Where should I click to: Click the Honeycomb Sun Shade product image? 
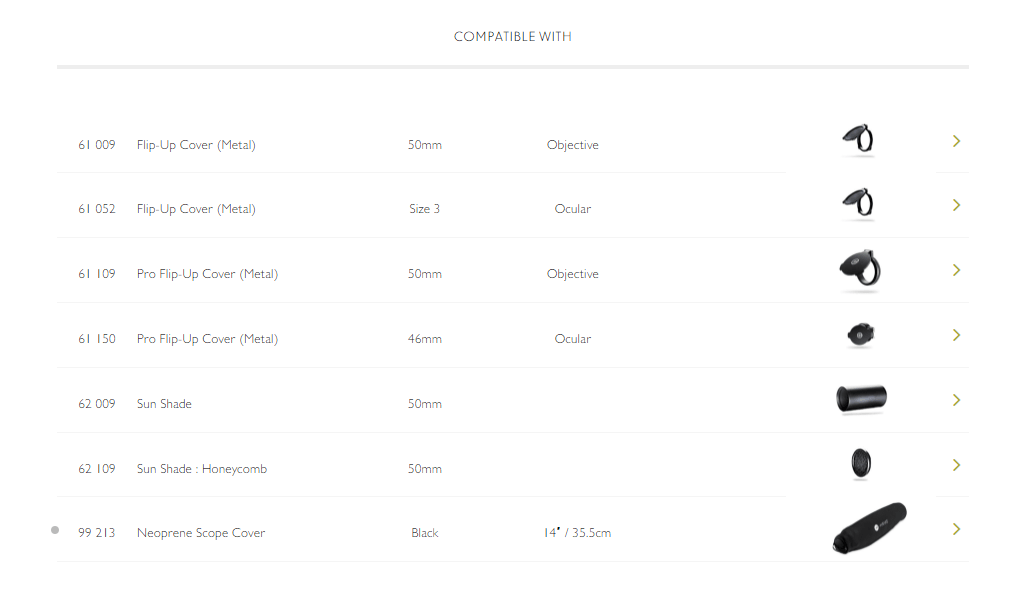pyautogui.click(x=861, y=463)
